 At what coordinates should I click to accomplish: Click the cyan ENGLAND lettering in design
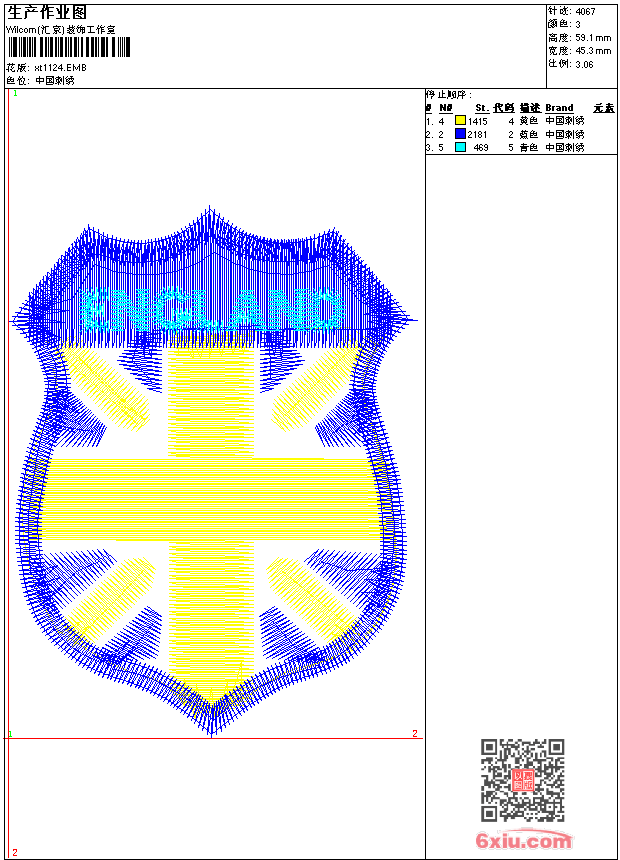212,310
